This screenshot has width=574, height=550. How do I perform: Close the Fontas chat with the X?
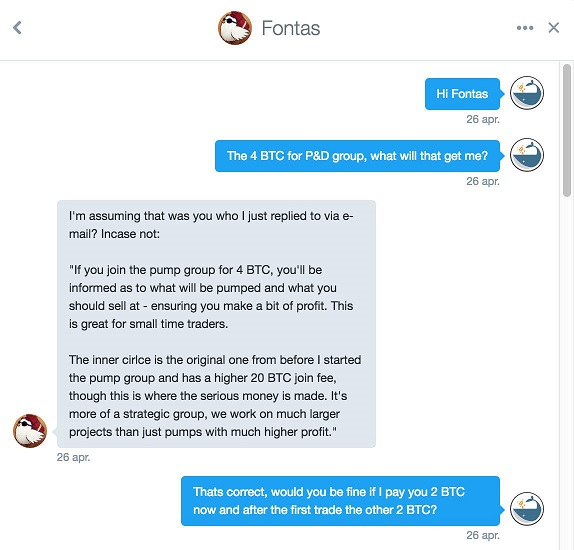tap(554, 27)
